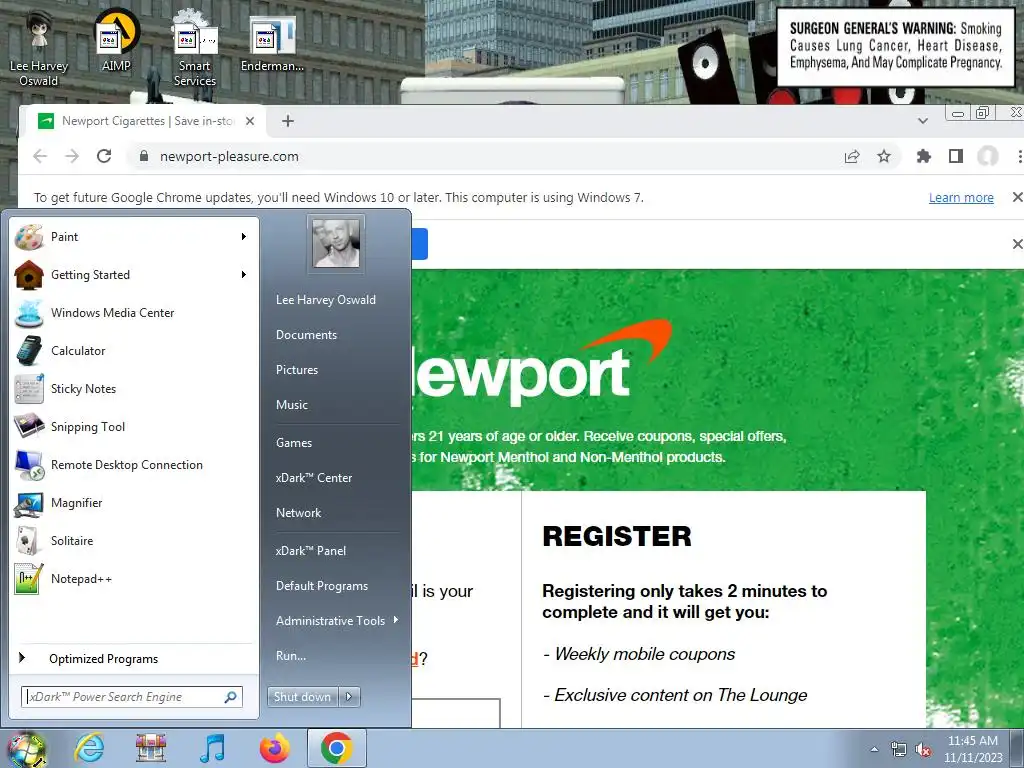Dismiss the Chrome update notice

pos(1017,197)
